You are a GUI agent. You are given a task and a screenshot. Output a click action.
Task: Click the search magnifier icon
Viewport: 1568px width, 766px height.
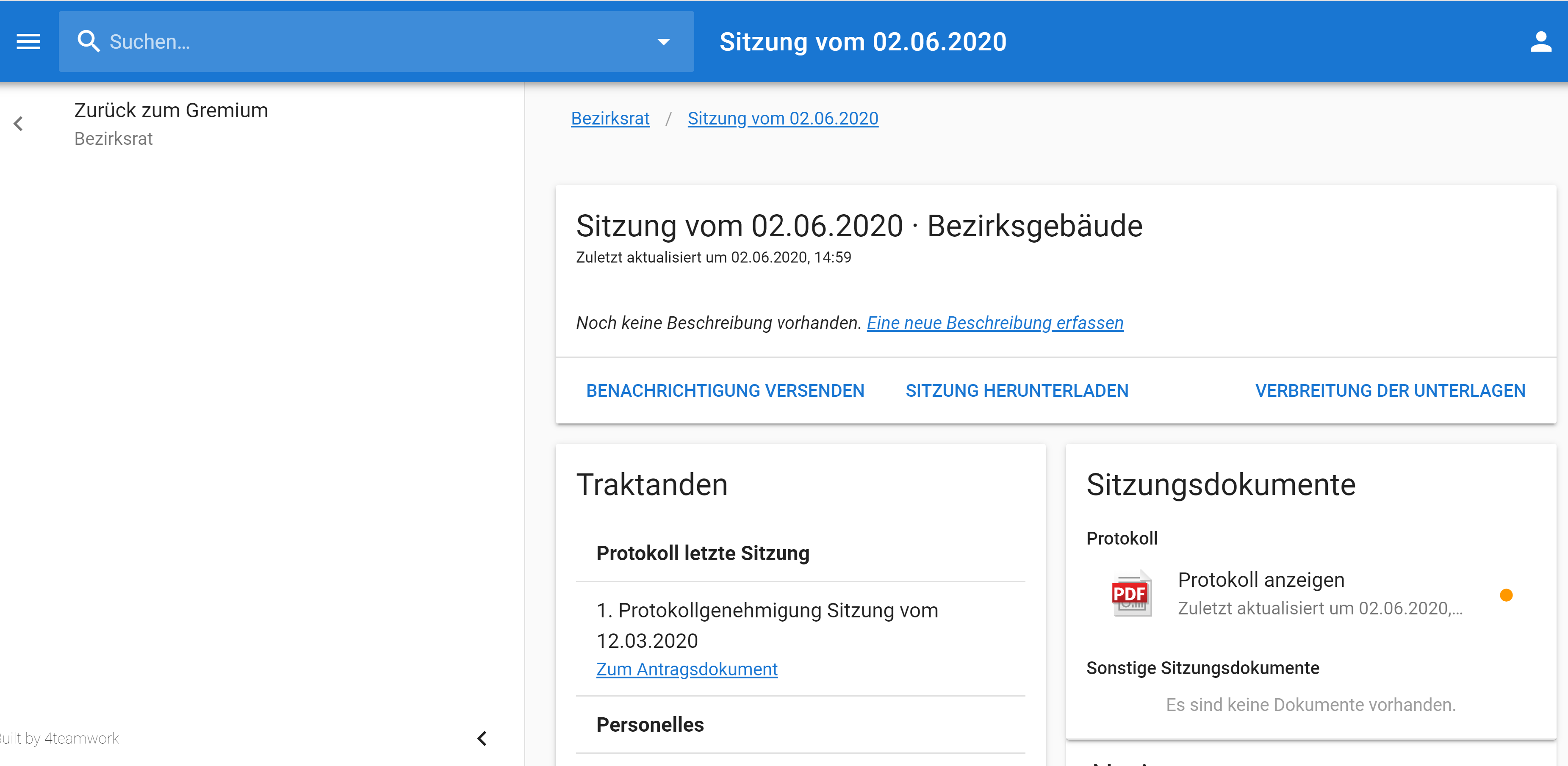pyautogui.click(x=89, y=41)
